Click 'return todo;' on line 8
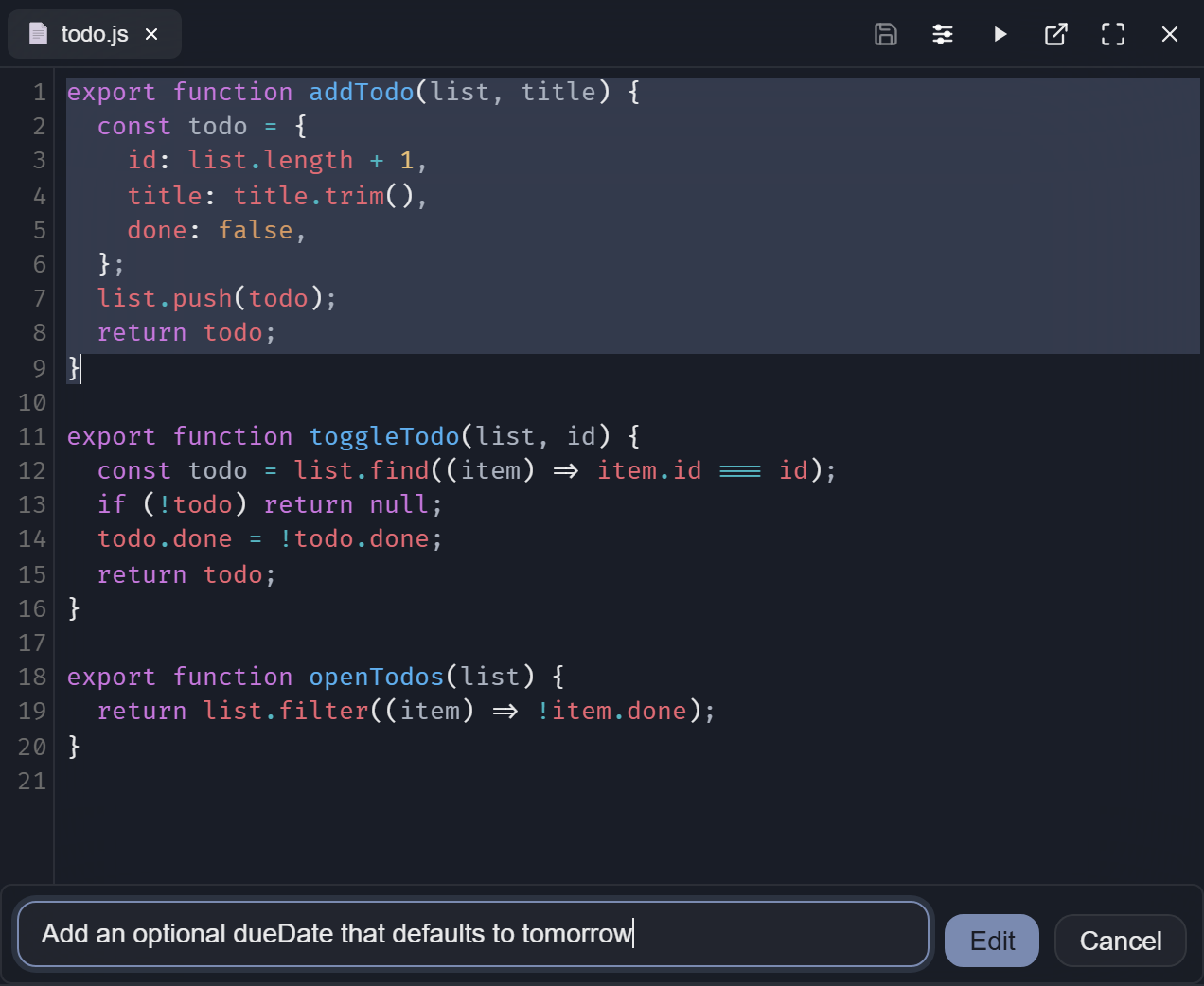The image size is (1204, 986). 186,332
